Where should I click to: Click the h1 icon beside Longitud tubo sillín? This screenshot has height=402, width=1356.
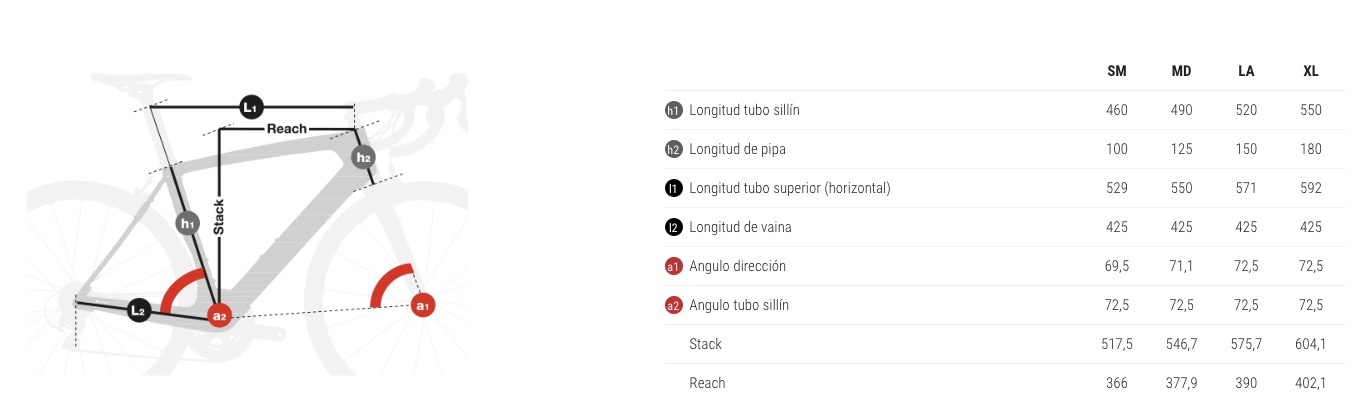[x=674, y=110]
